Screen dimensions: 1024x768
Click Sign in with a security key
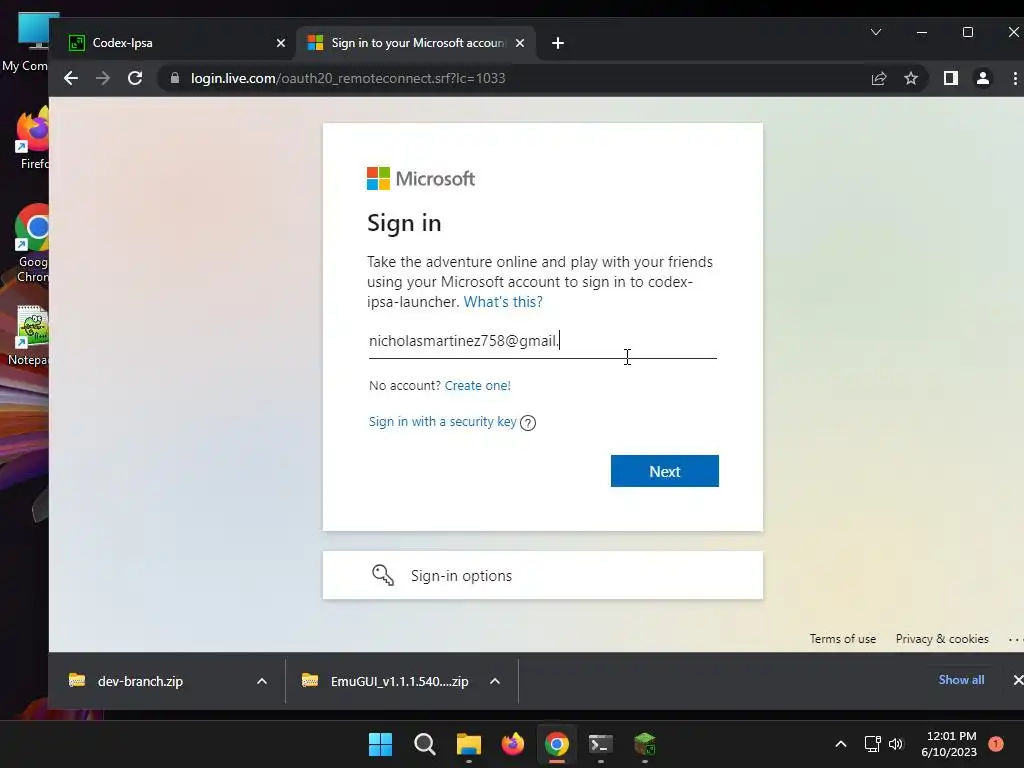click(x=442, y=421)
